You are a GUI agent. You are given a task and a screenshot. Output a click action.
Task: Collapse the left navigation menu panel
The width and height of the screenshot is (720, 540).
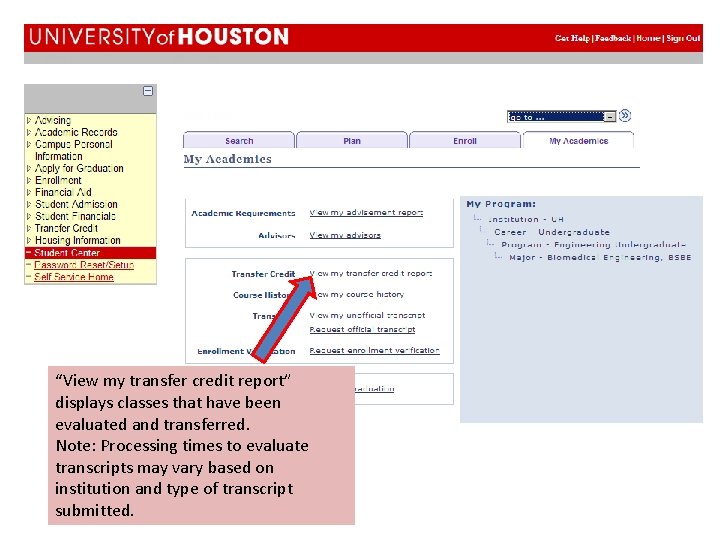coord(148,91)
